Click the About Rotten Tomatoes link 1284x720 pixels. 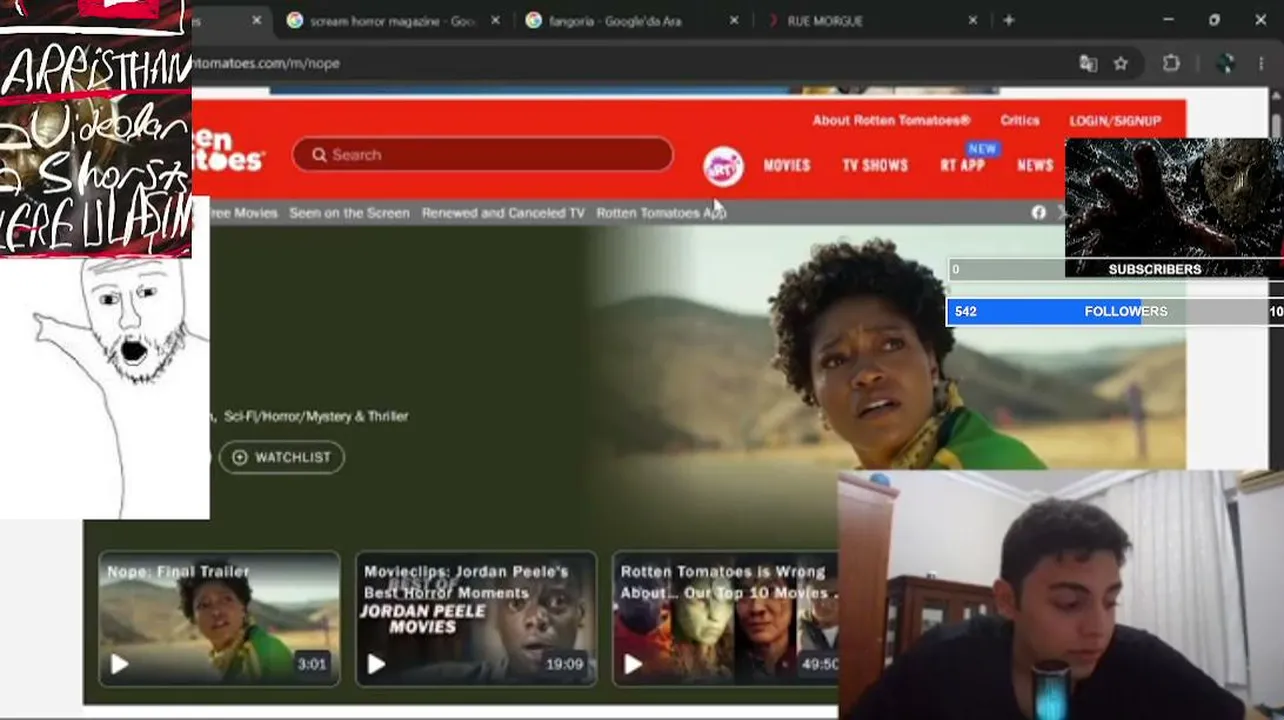[891, 120]
